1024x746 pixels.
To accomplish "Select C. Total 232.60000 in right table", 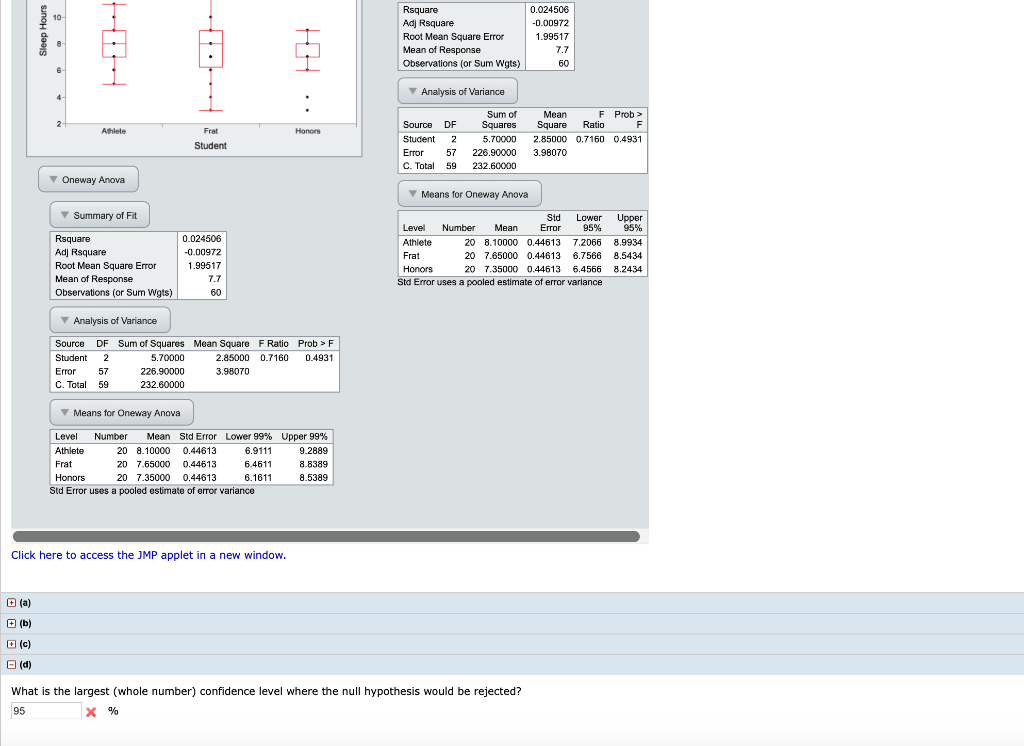I will pyautogui.click(x=494, y=166).
